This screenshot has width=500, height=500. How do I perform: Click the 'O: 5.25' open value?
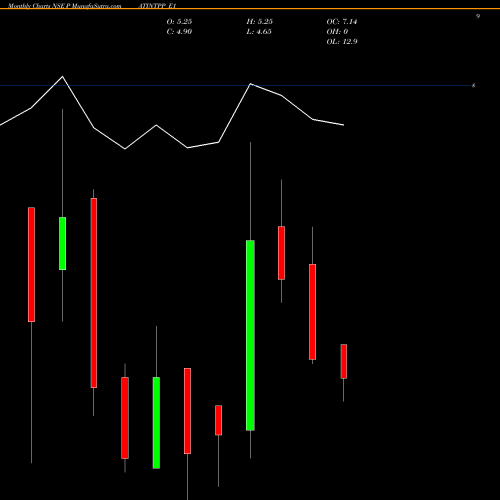[x=179, y=22]
